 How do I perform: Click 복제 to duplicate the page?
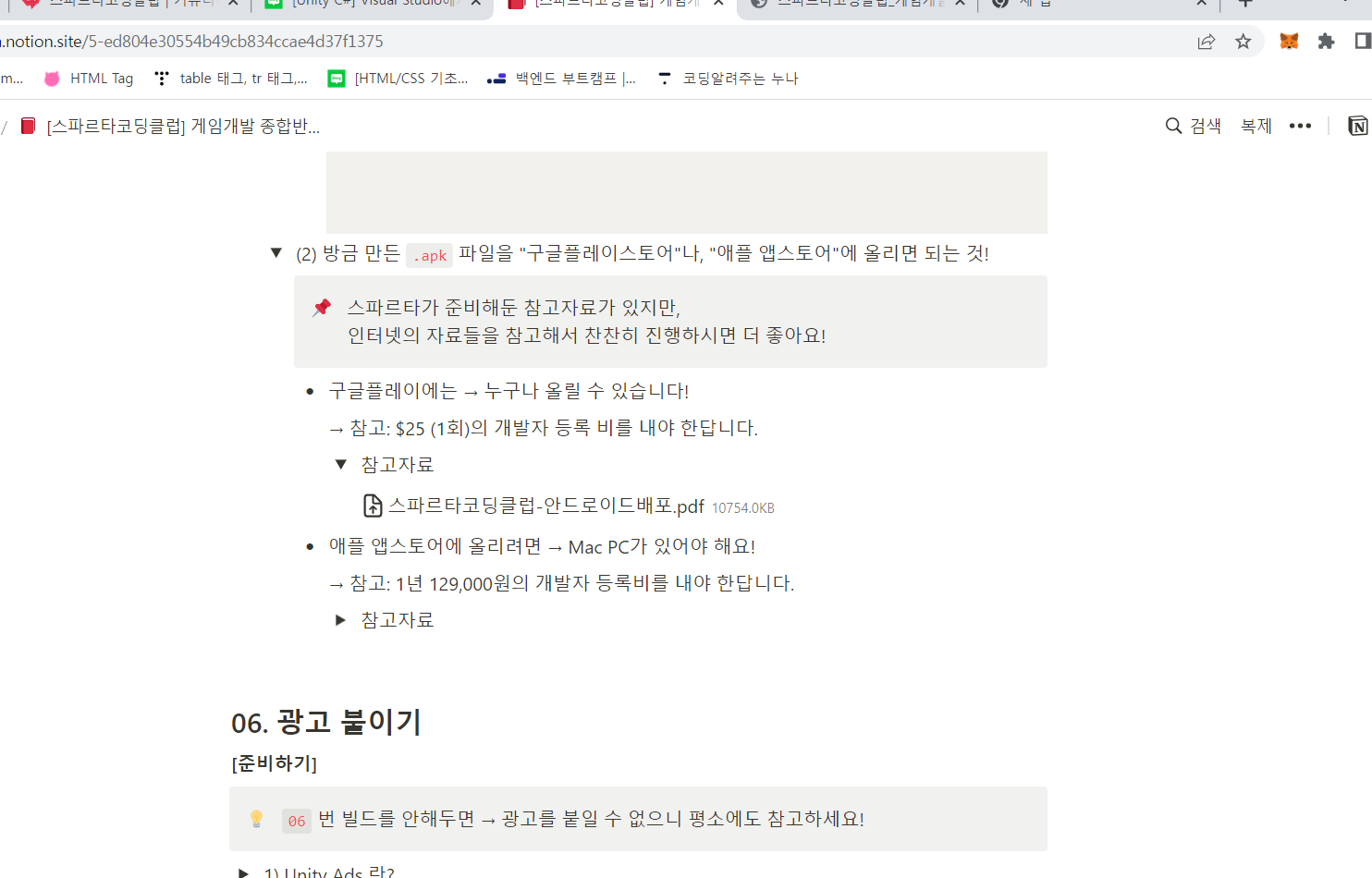click(x=1256, y=126)
